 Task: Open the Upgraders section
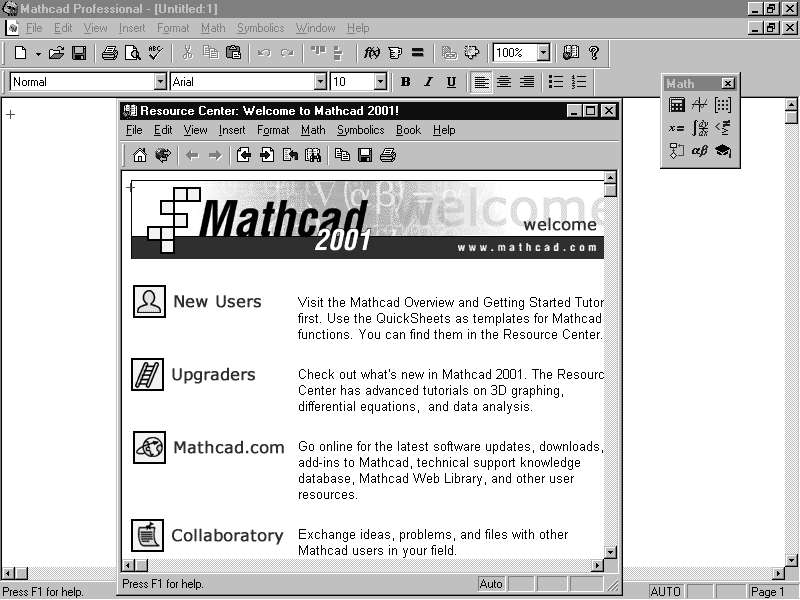[x=213, y=374]
